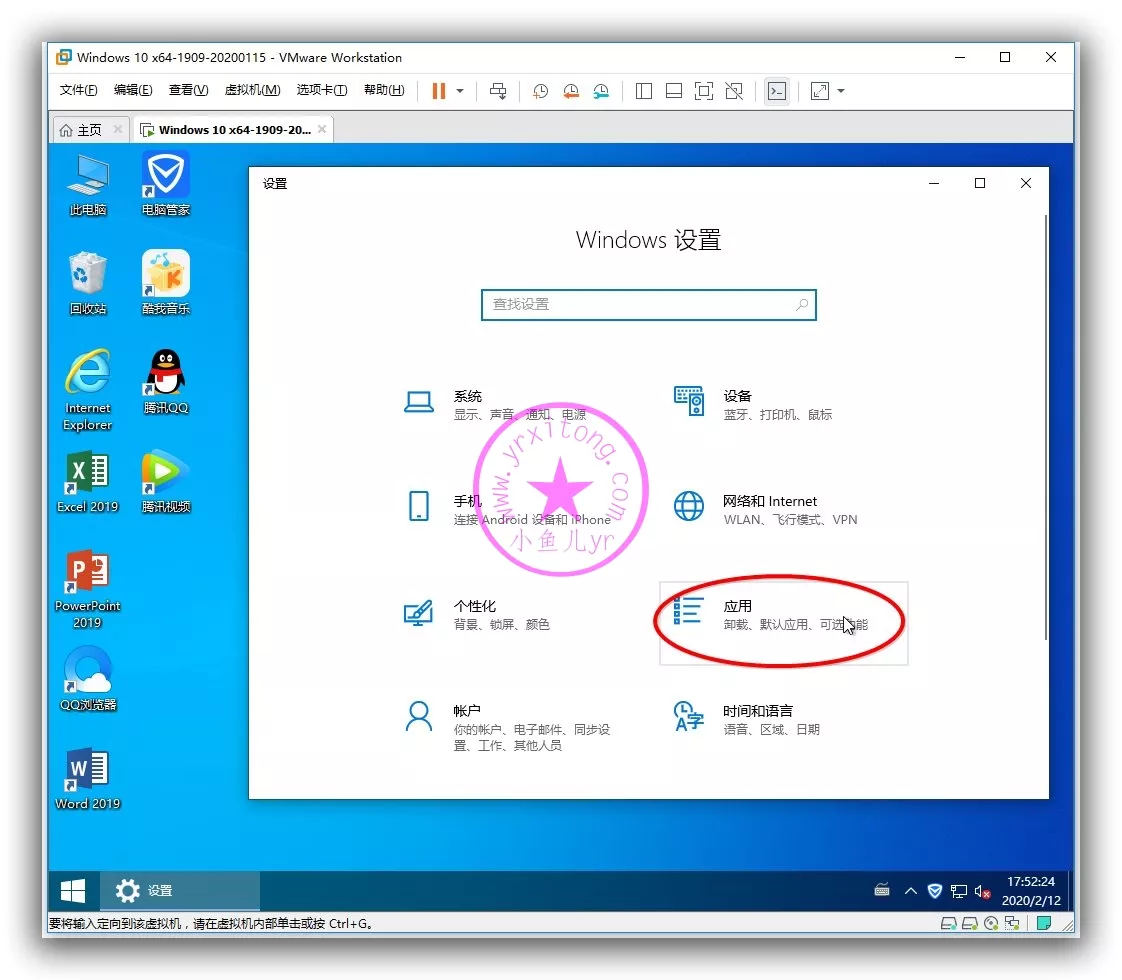The height and width of the screenshot is (980, 1122).
Task: Toggle unity mode icon in toolbar
Action: (x=734, y=91)
